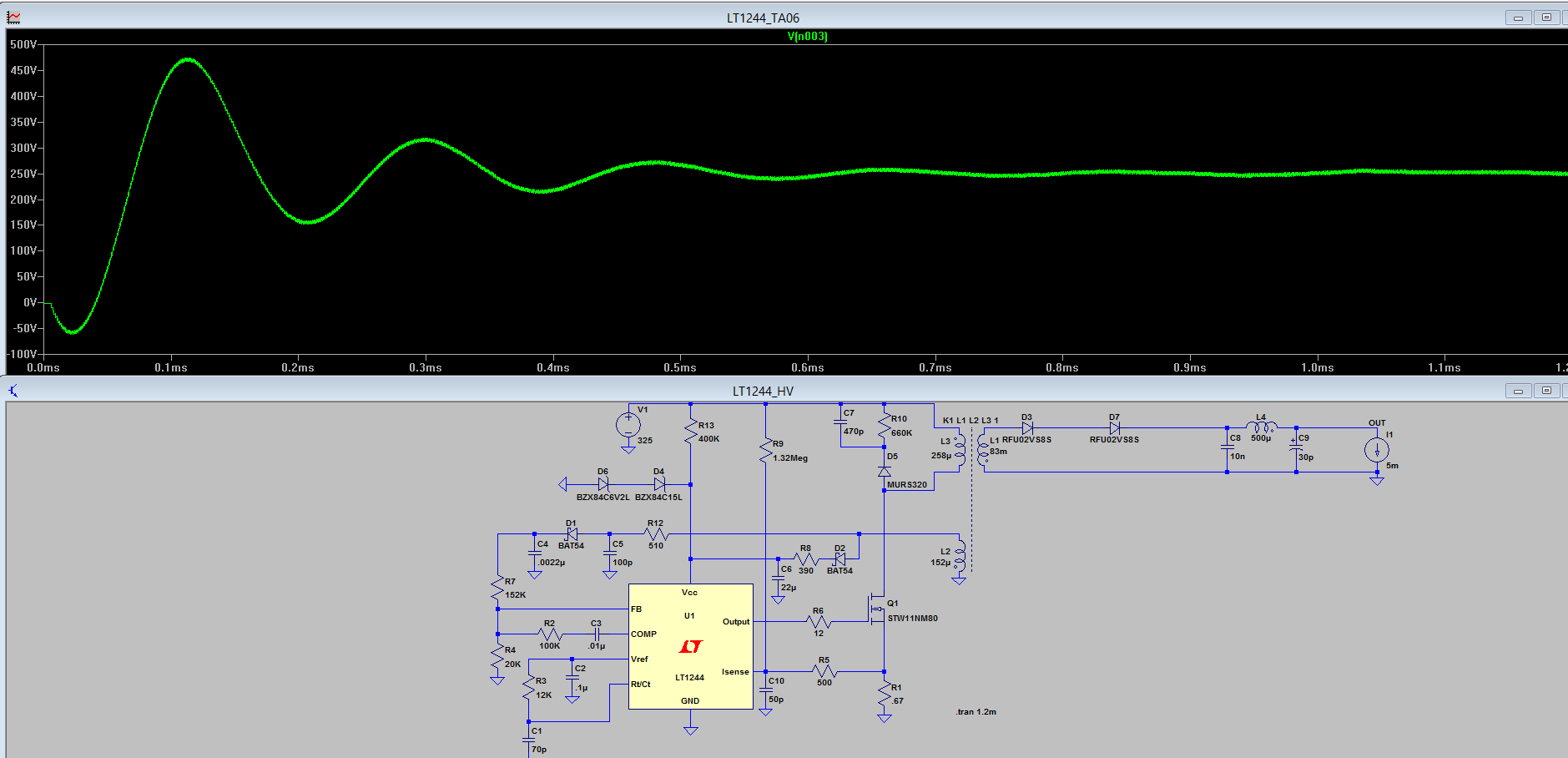Restore the LT1244_HV schematic pane
This screenshot has height=758, width=1568.
(x=1546, y=391)
